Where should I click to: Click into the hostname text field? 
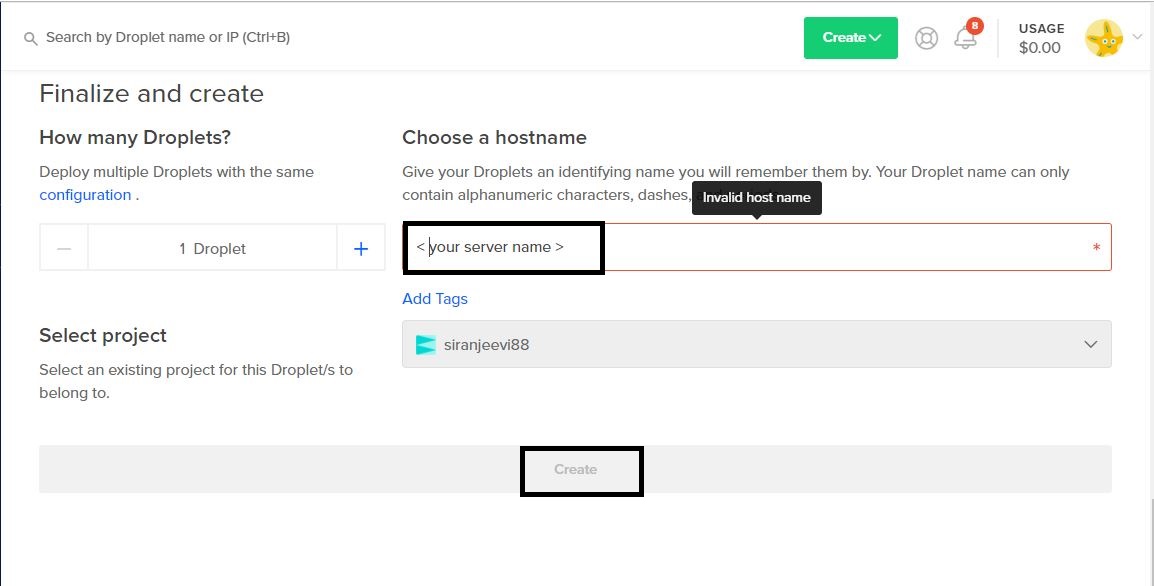coord(757,247)
